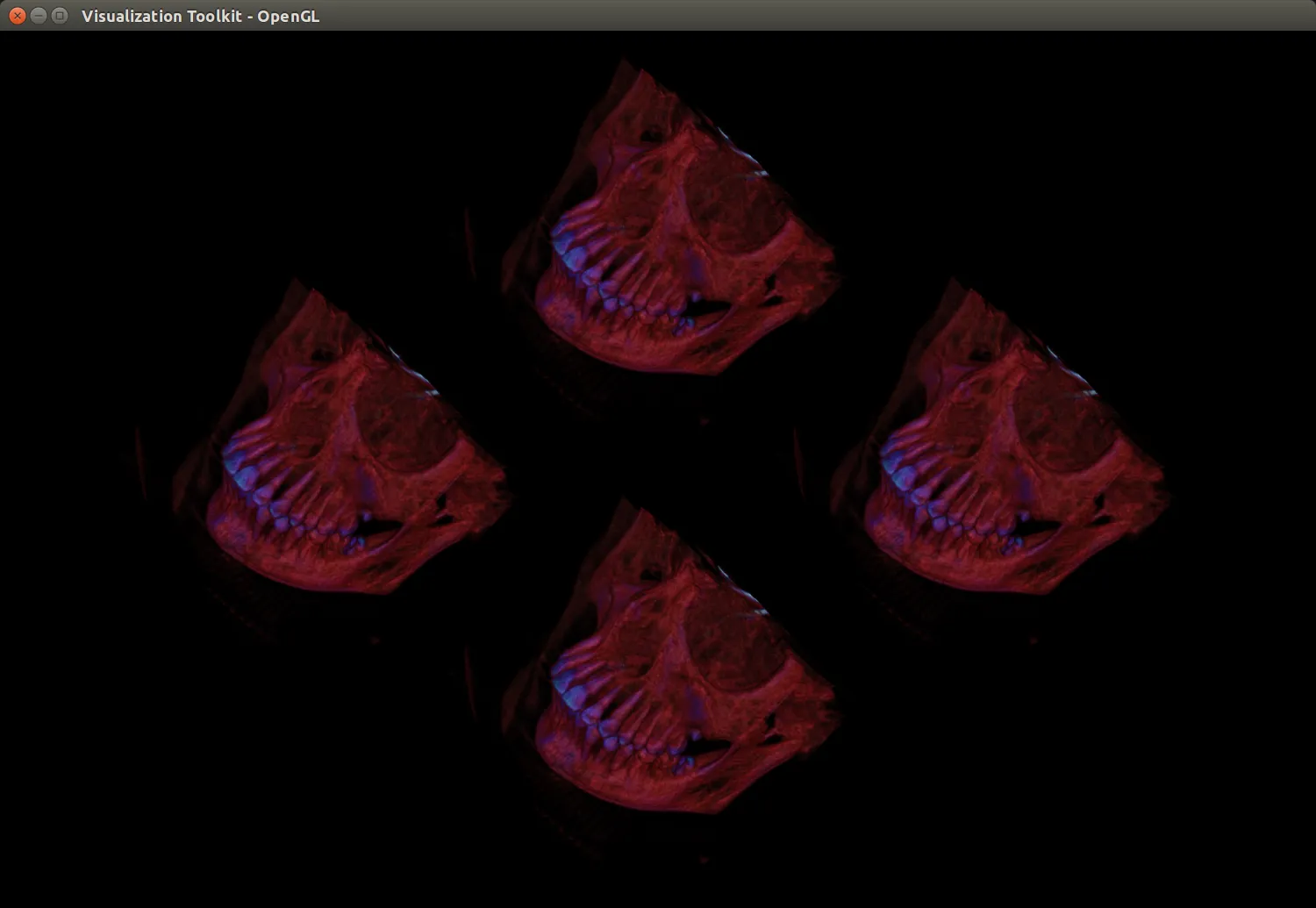Image resolution: width=1316 pixels, height=908 pixels.
Task: Select the rightmost skull volume rendering
Action: [x=1000, y=439]
